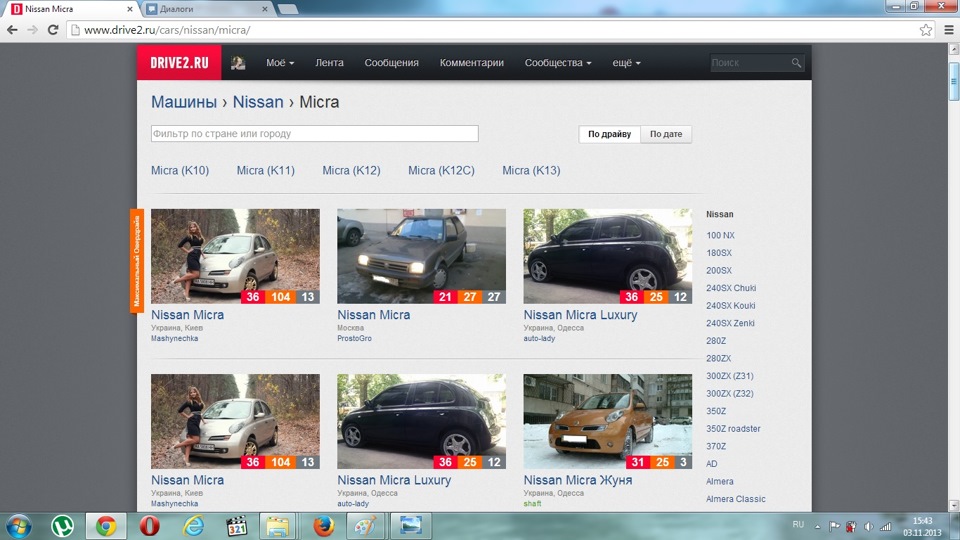Click the browser forward arrow
The image size is (960, 540).
click(32, 29)
